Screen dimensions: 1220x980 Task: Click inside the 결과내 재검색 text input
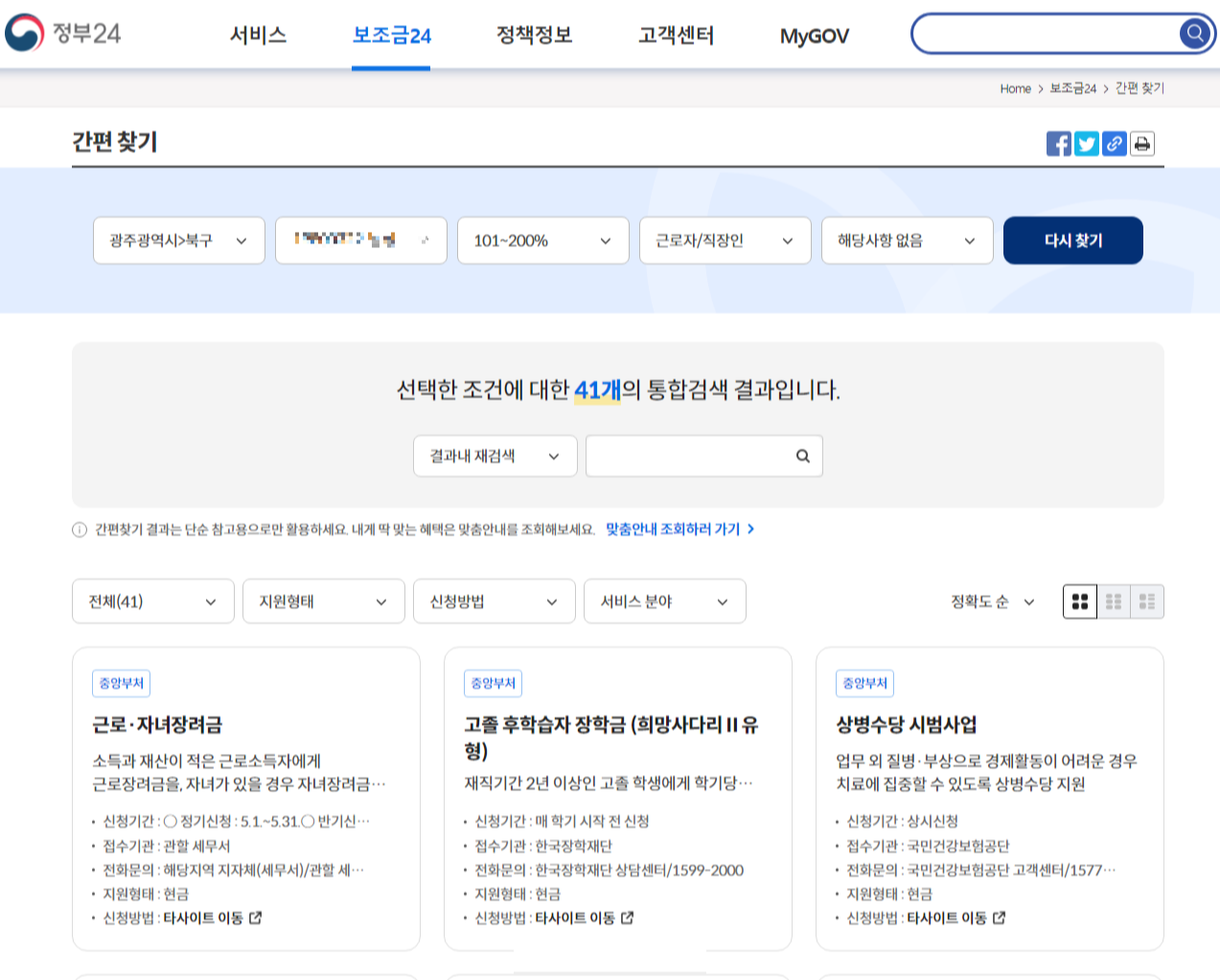[x=690, y=456]
